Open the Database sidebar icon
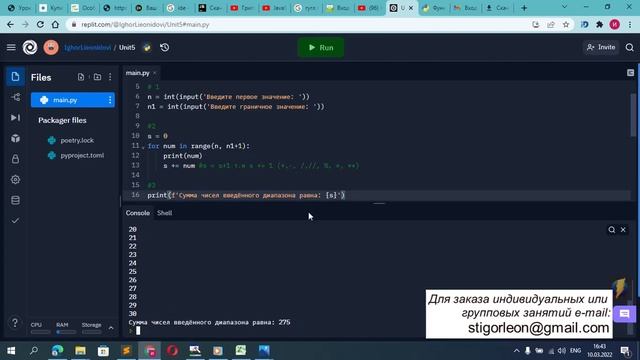 coord(16,200)
